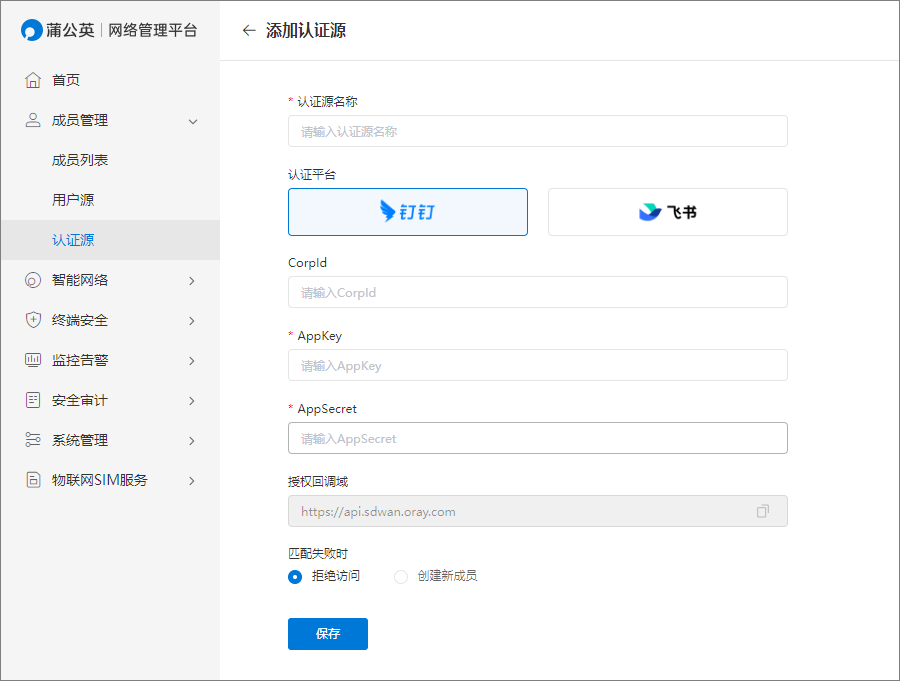Click the DingTalk wing logo

click(x=387, y=211)
